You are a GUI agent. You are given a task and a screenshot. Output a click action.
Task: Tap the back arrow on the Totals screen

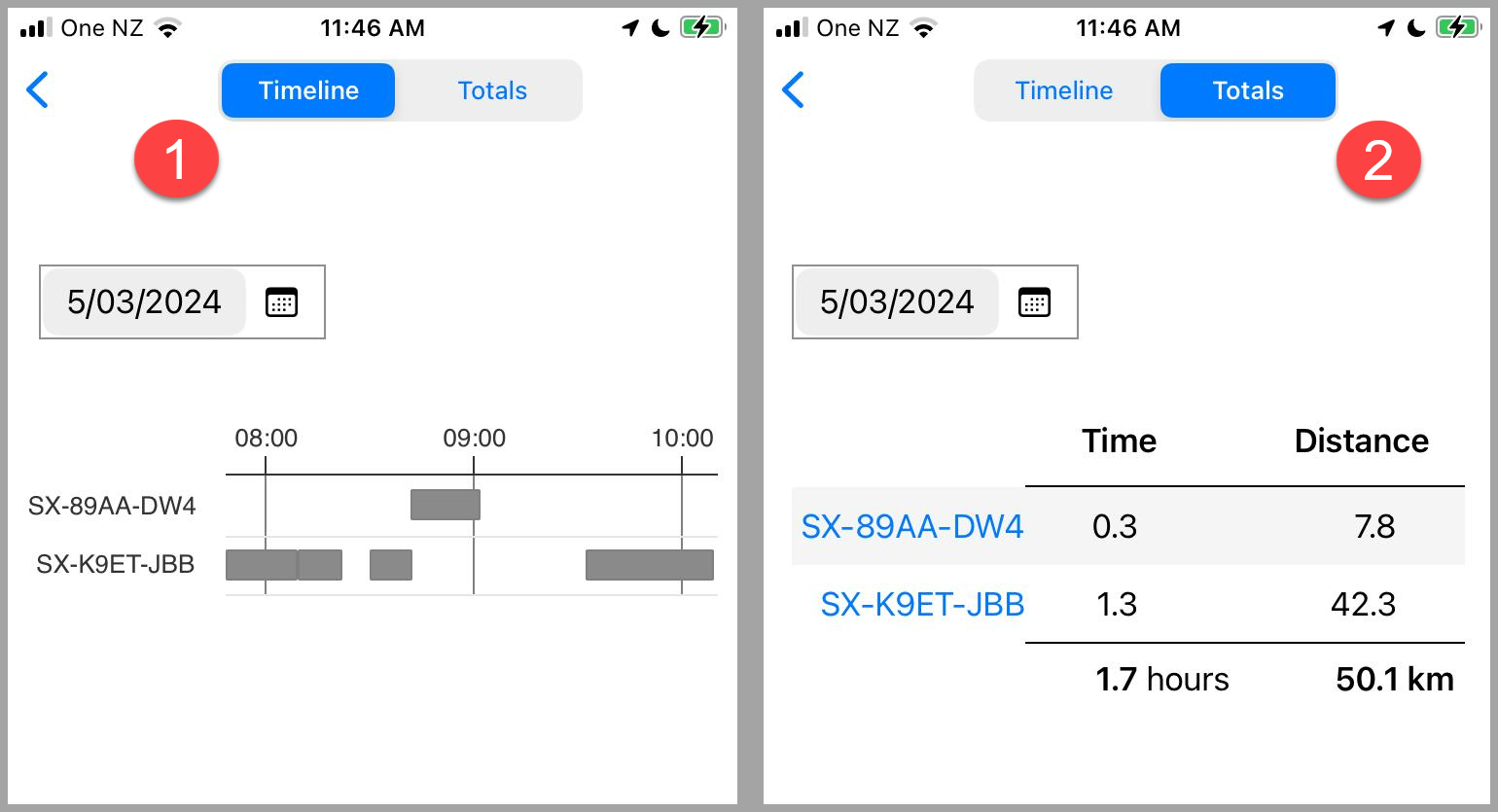pyautogui.click(x=793, y=89)
